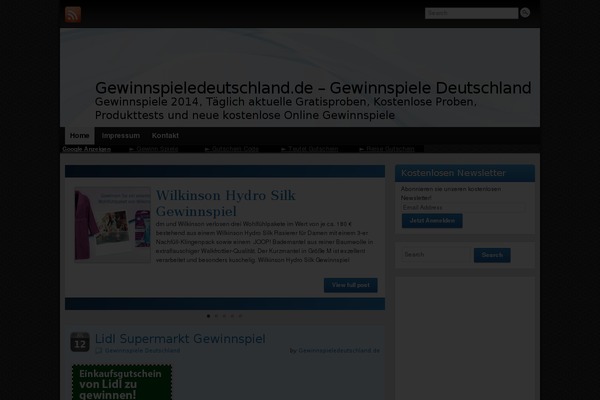
Task: Open the Lidl Supermarkt Gewinnspiel post title
Action: tap(180, 339)
